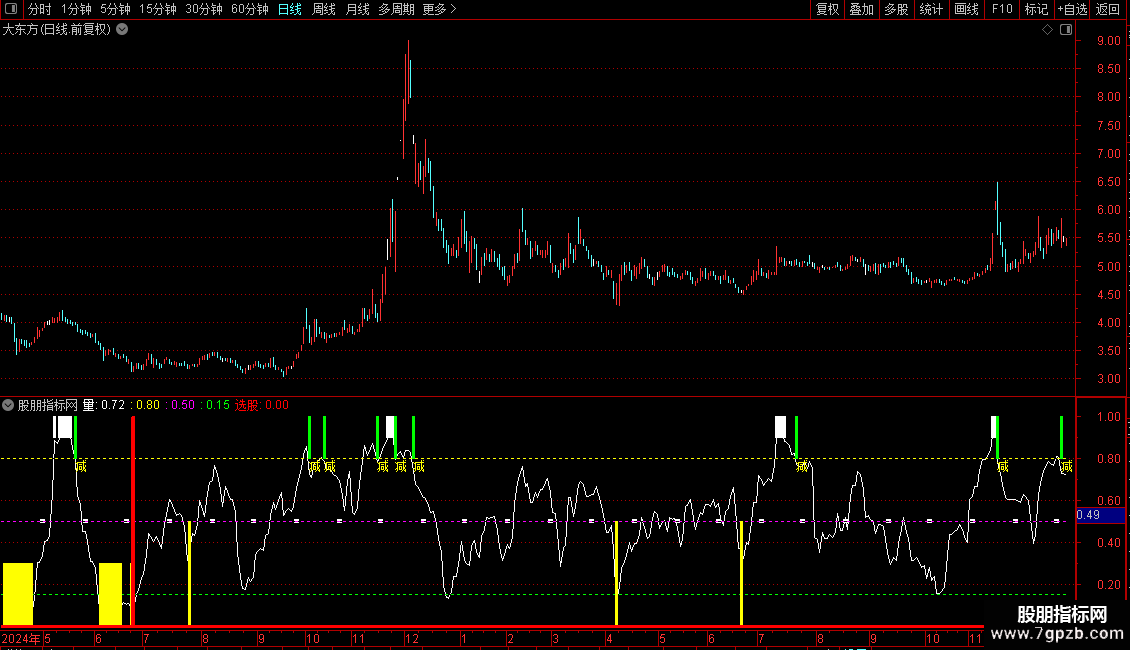Viewport: 1130px width, 650px height.
Task: Switch to 分时 intraday view
Action: pos(40,9)
